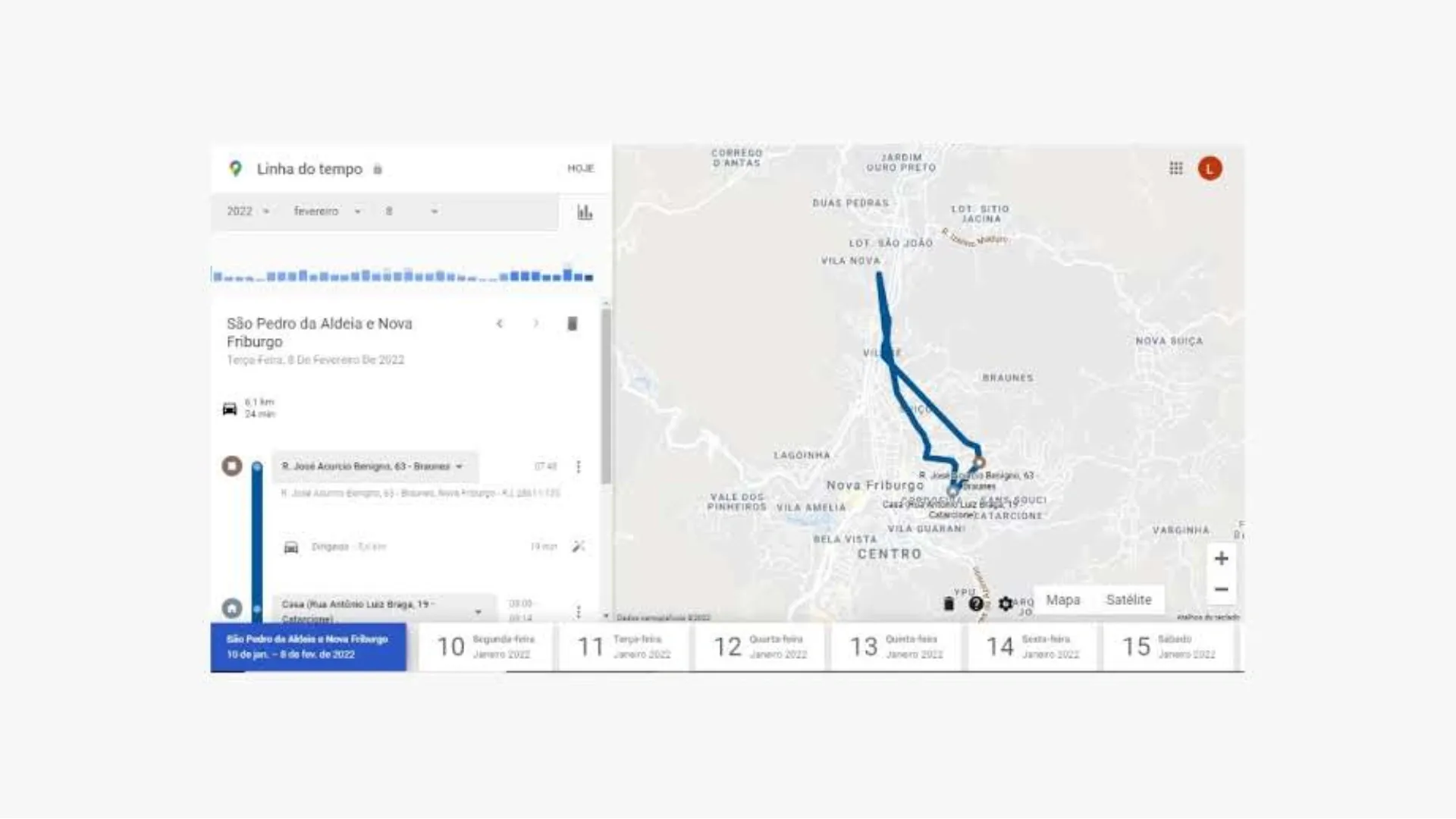Select the day 12 Quarta-feira card
Viewport: 1456px width, 819px height.
(759, 647)
